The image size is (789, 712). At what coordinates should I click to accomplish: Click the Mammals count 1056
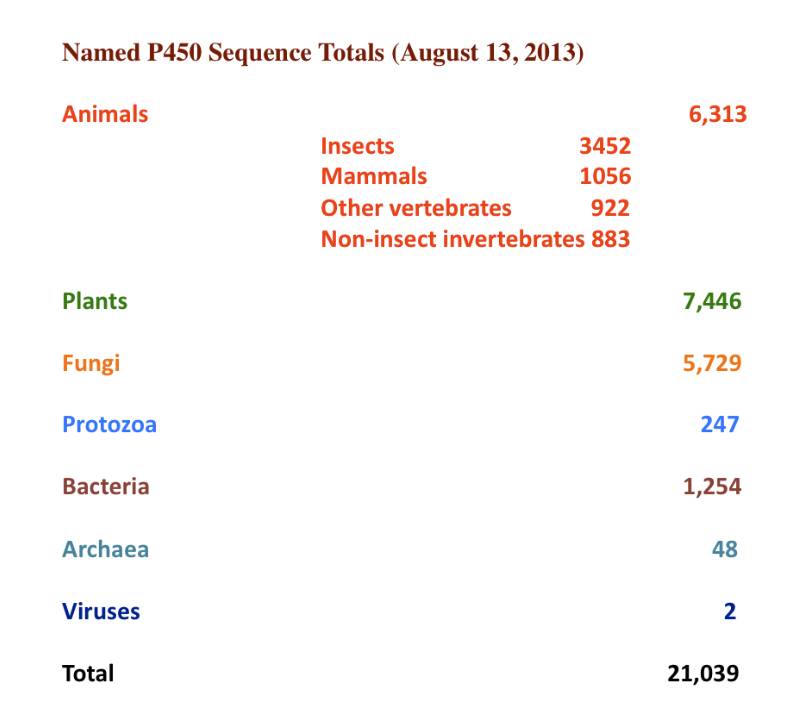pos(605,177)
